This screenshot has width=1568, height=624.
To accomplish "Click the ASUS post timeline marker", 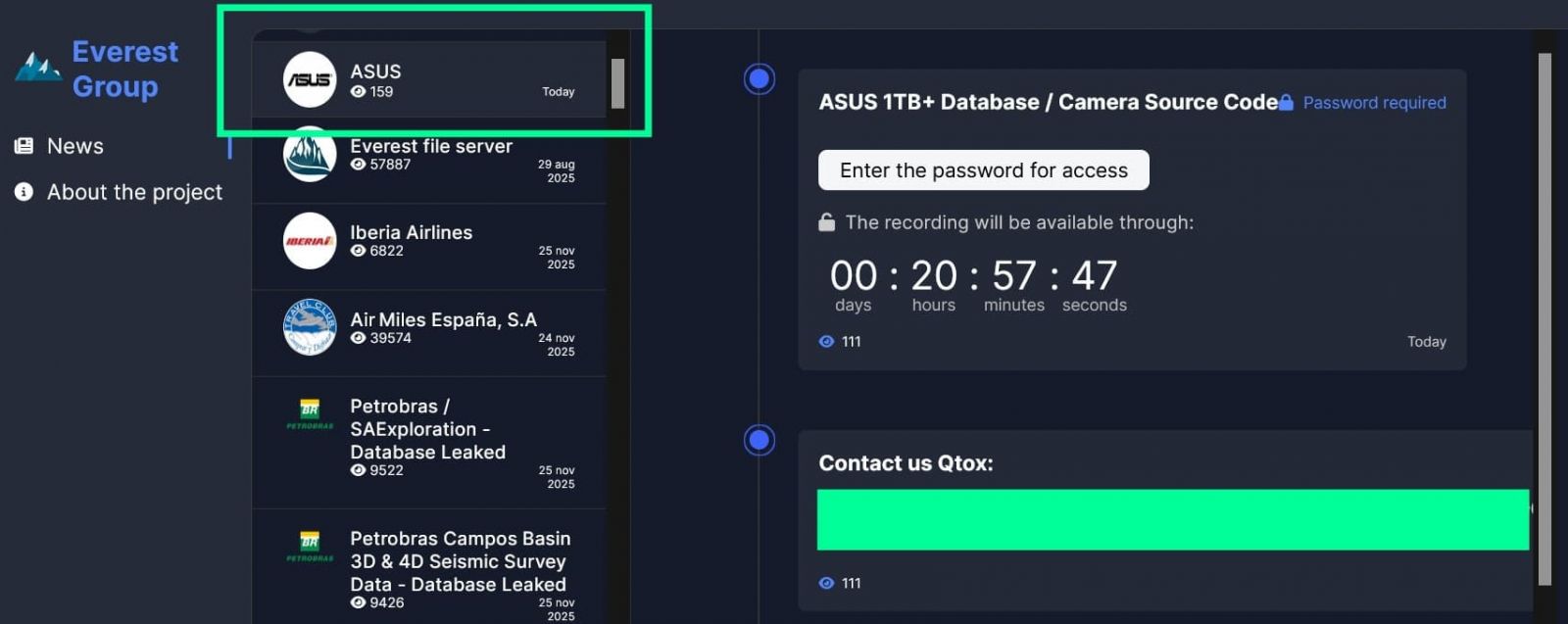I will (x=759, y=78).
